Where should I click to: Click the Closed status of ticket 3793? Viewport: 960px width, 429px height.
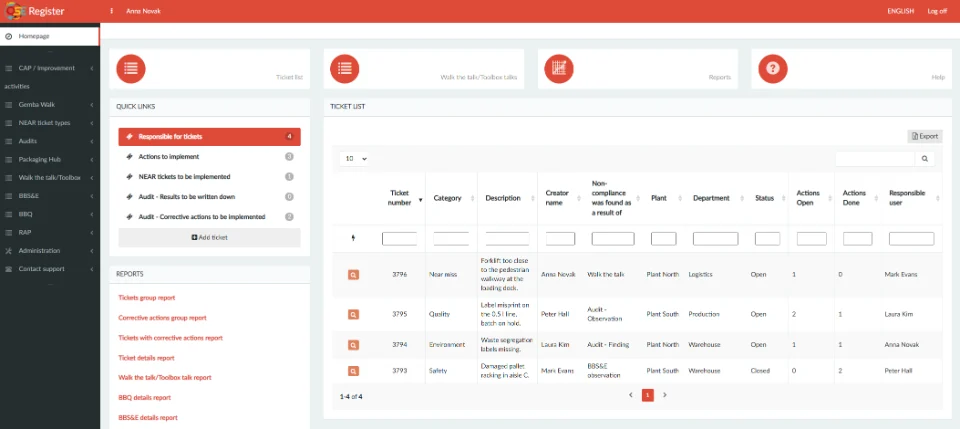point(760,371)
